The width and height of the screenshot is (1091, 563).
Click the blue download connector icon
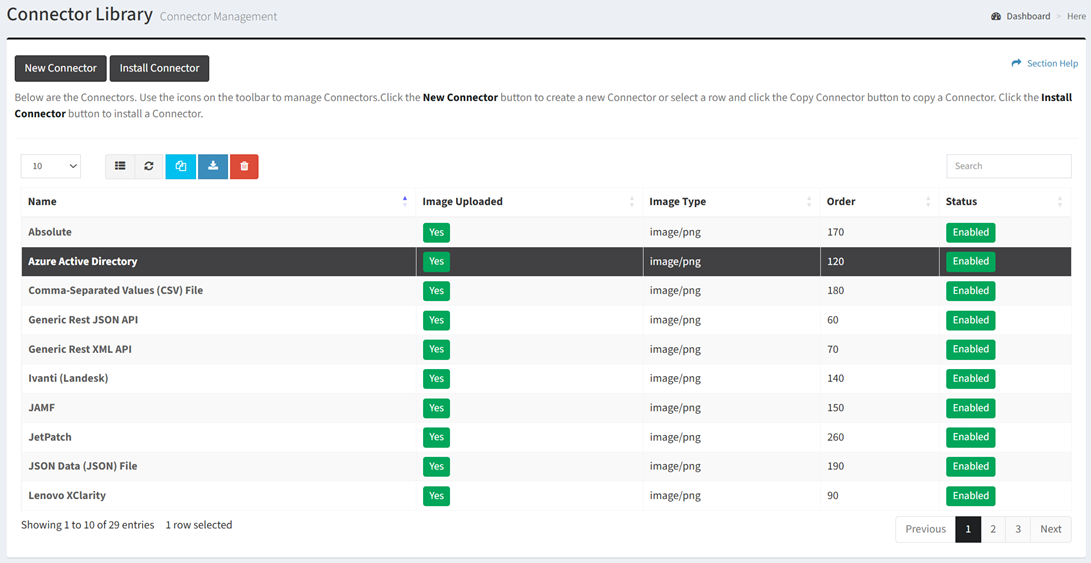tap(213, 166)
